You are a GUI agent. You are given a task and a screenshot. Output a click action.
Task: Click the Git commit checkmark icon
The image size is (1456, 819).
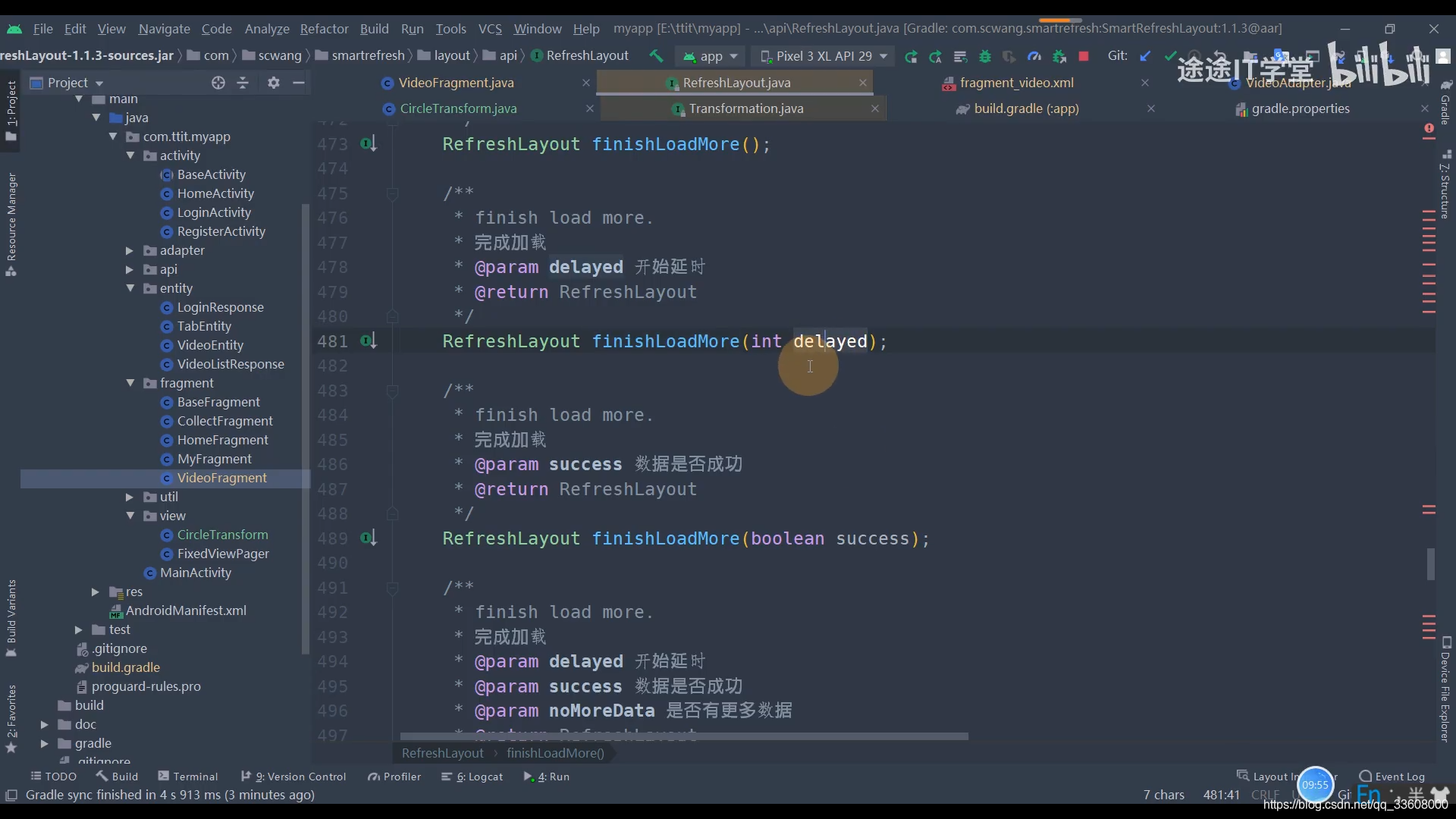pos(1170,56)
